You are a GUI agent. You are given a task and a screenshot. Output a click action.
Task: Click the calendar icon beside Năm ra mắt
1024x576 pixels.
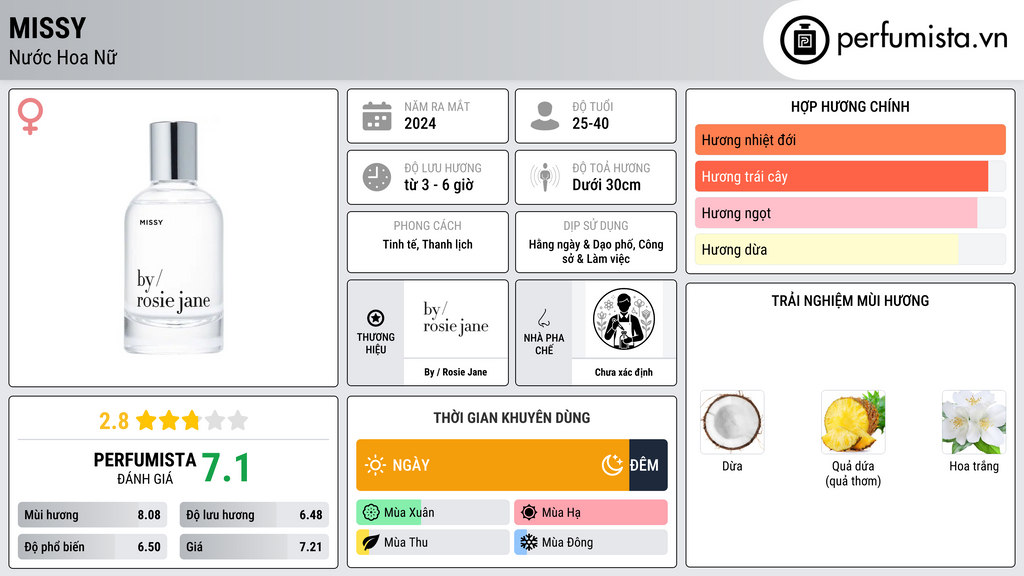tap(377, 116)
